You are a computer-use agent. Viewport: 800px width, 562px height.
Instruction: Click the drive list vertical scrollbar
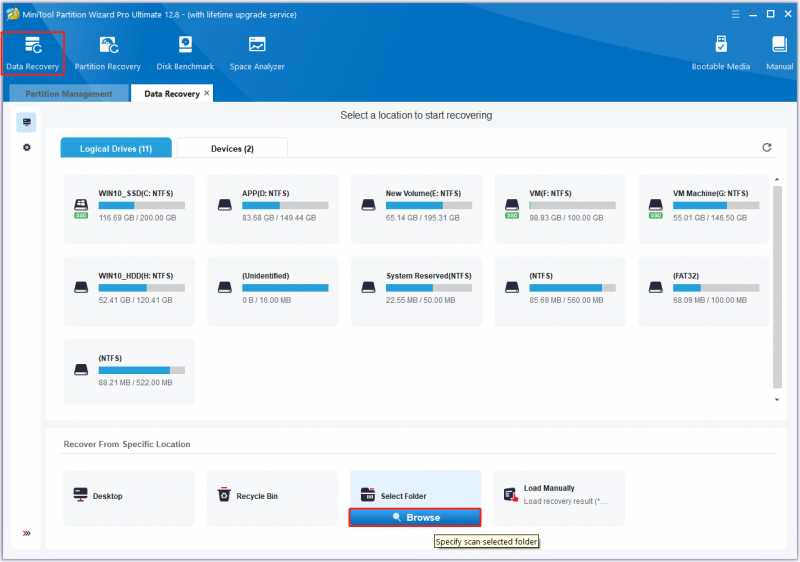coord(777,287)
